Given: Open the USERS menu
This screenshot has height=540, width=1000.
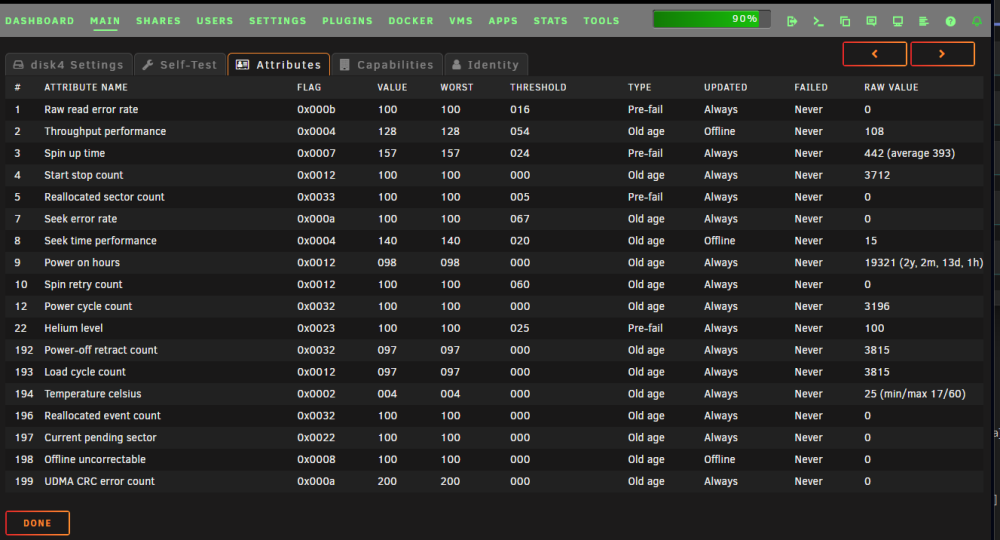Looking at the screenshot, I should pyautogui.click(x=215, y=20).
